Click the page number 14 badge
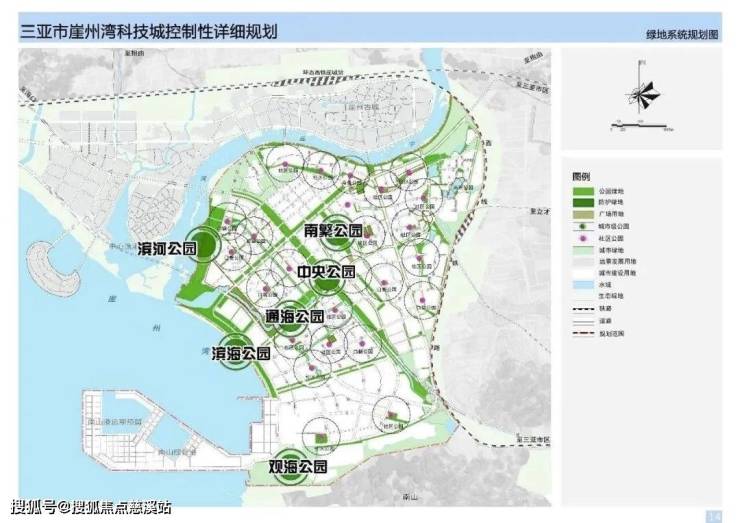The image size is (740, 523). 713,516
